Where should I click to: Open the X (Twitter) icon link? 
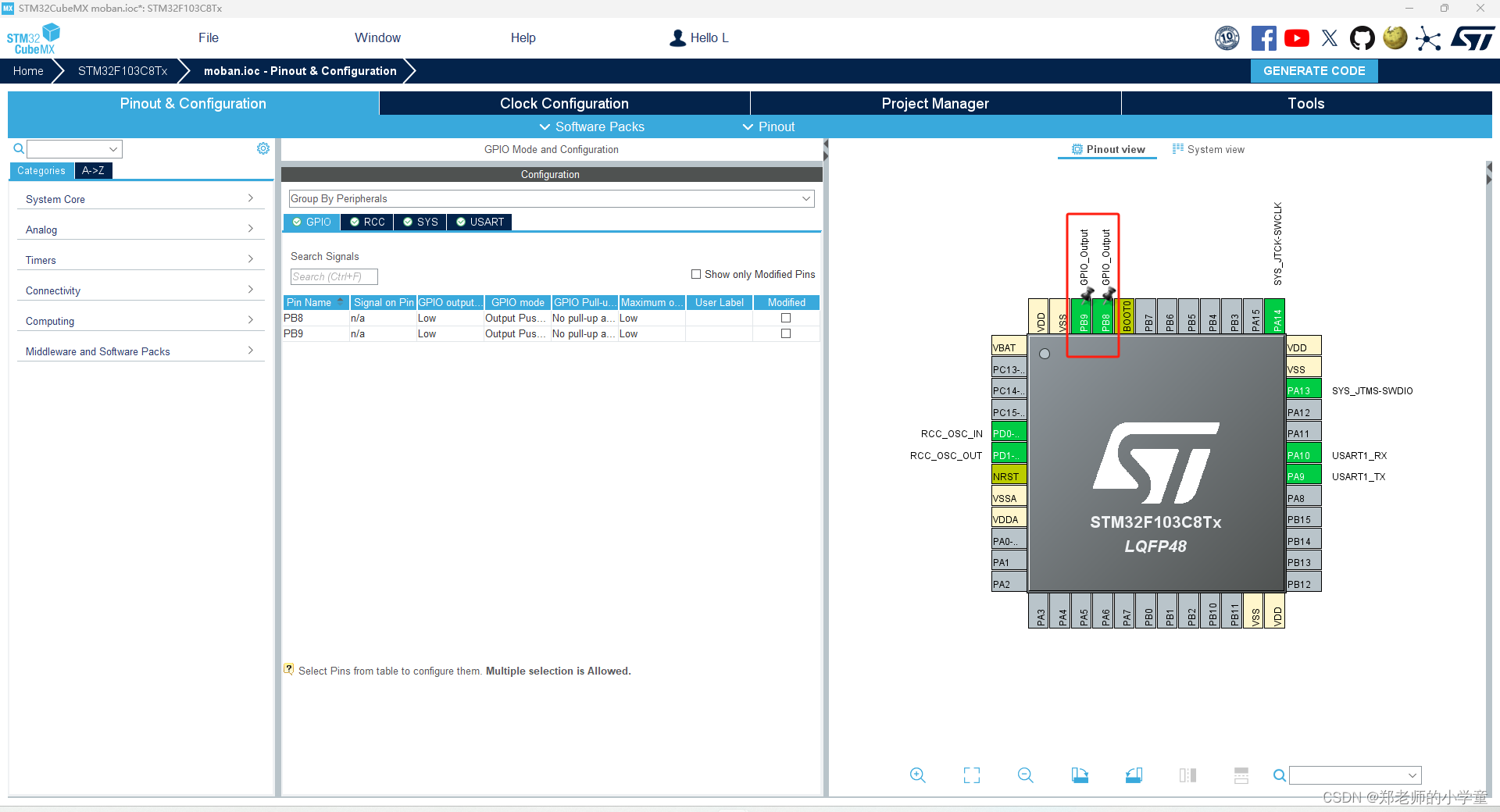(x=1330, y=37)
